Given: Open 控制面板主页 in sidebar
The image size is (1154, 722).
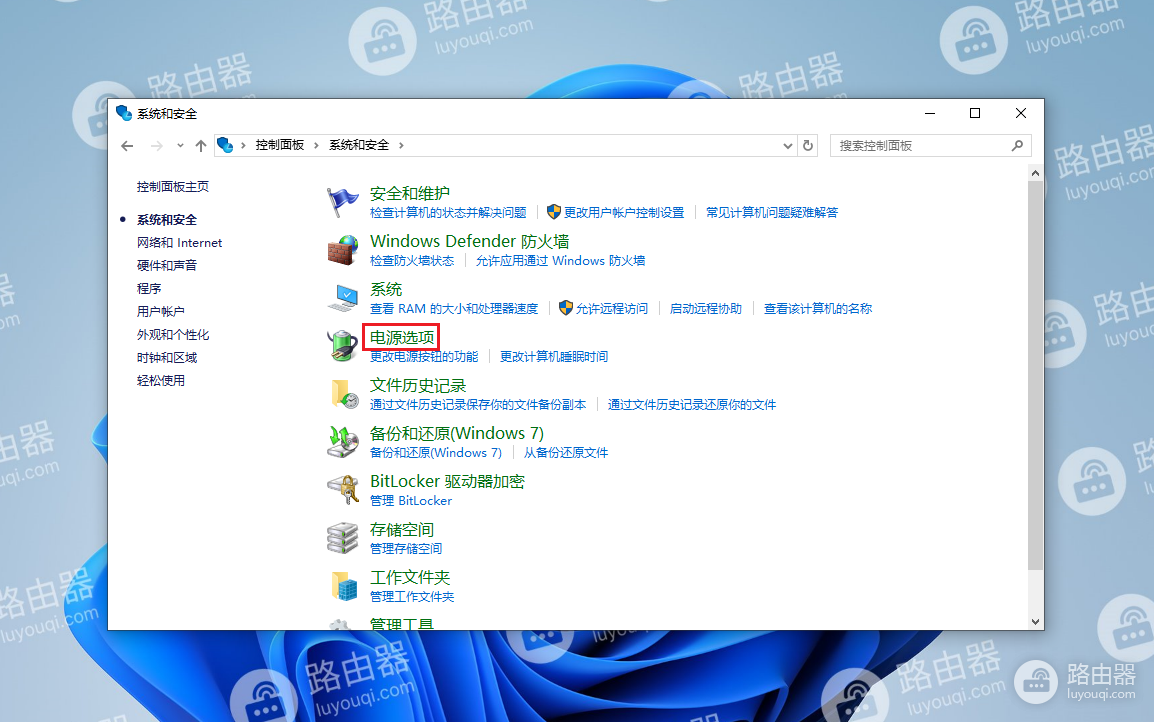Looking at the screenshot, I should pyautogui.click(x=173, y=187).
